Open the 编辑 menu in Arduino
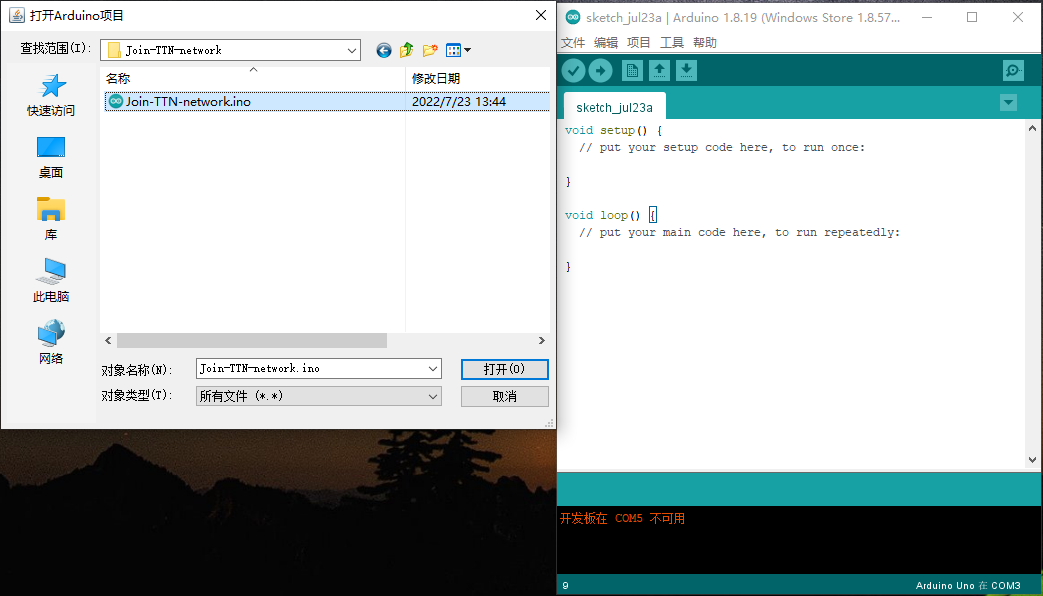 click(605, 43)
